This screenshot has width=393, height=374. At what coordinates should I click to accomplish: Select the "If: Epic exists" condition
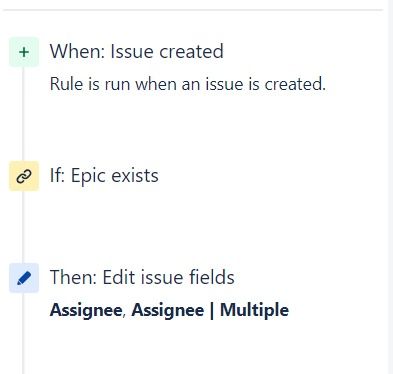tap(104, 176)
